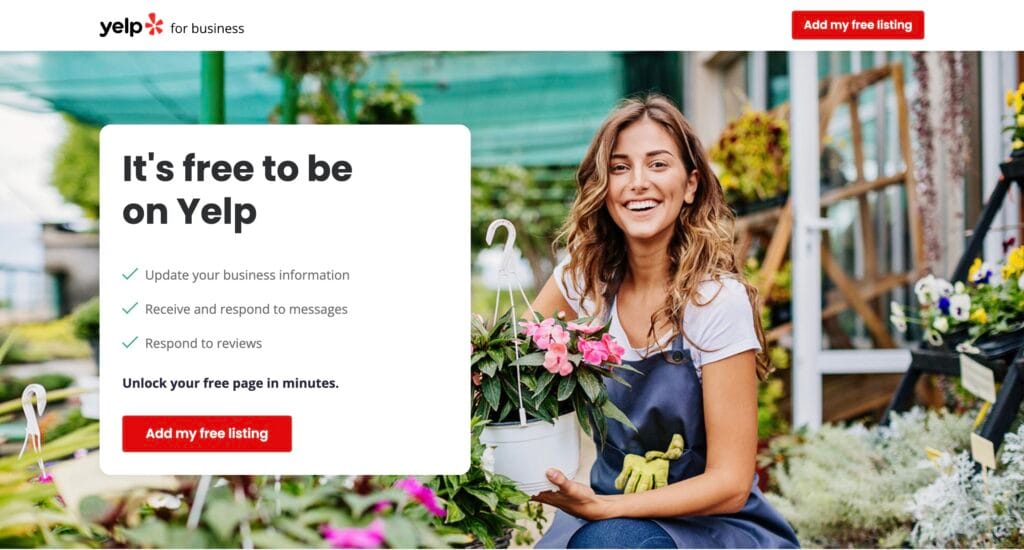Click the 'Receive and respond to messages' text
Image resolution: width=1024 pixels, height=550 pixels.
tap(246, 309)
